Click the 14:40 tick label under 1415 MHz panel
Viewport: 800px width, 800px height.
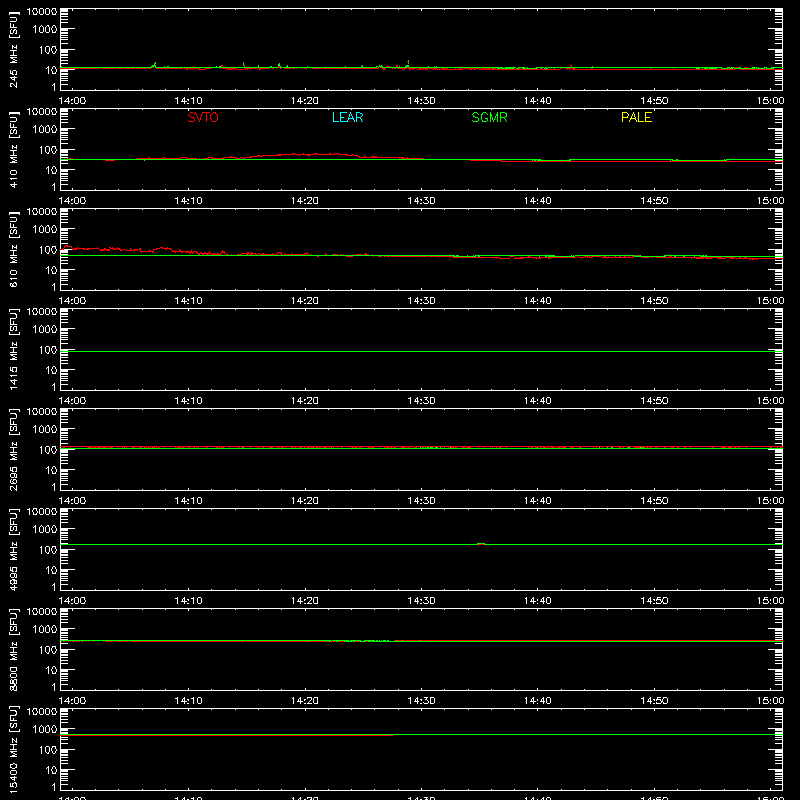(537, 401)
